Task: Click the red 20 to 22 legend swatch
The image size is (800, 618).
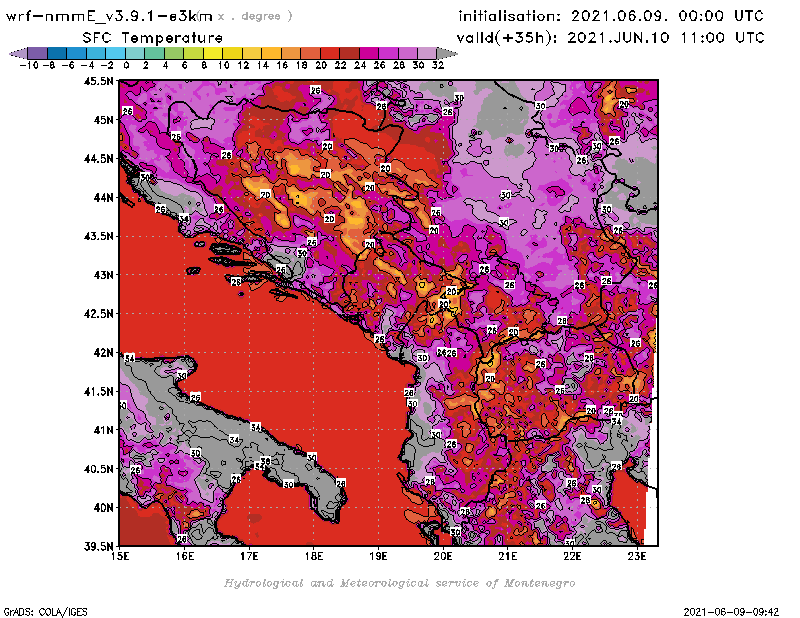Action: 330,53
